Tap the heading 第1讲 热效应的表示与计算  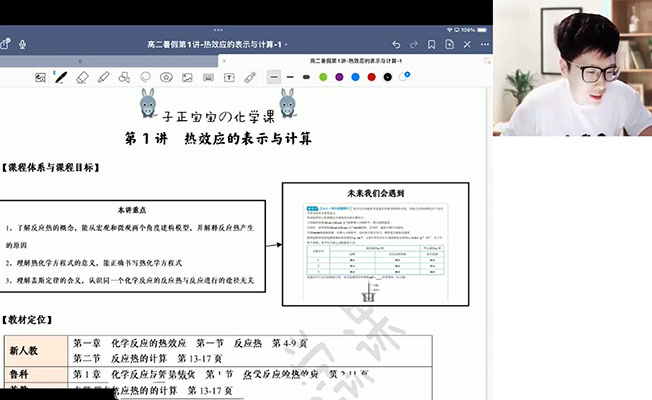pyautogui.click(x=218, y=138)
